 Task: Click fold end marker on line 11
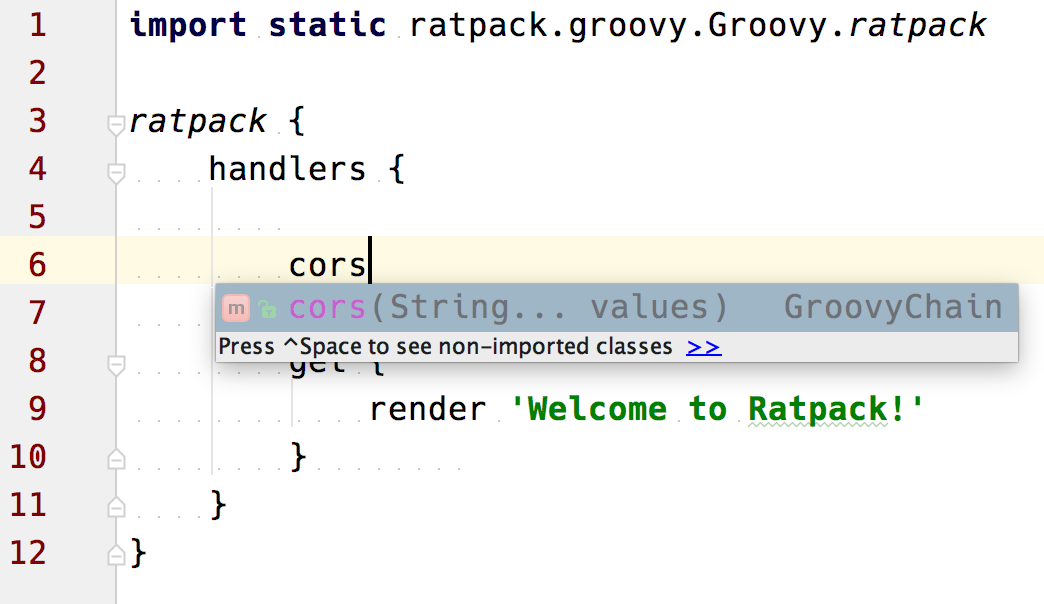pos(116,507)
